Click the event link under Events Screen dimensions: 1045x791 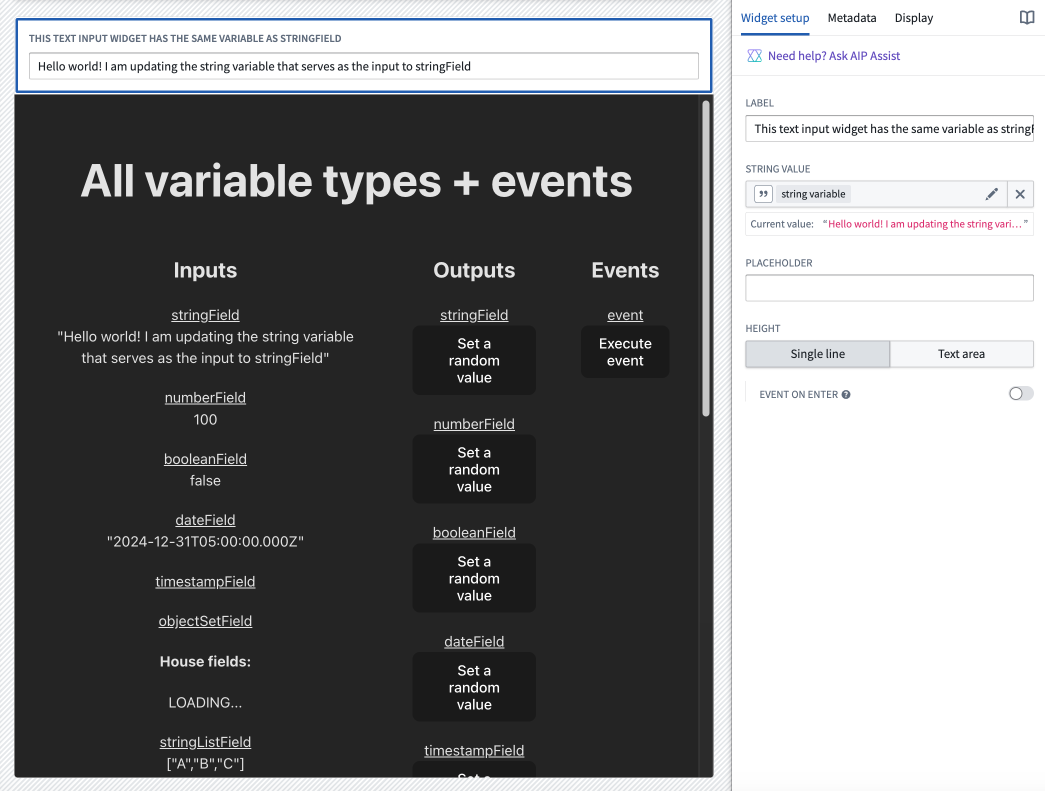[624, 314]
